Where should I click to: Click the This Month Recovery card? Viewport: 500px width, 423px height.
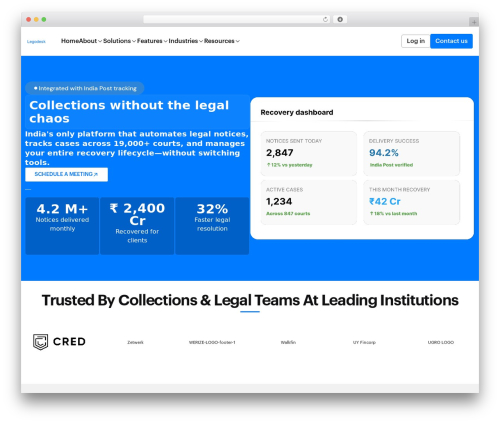412,202
